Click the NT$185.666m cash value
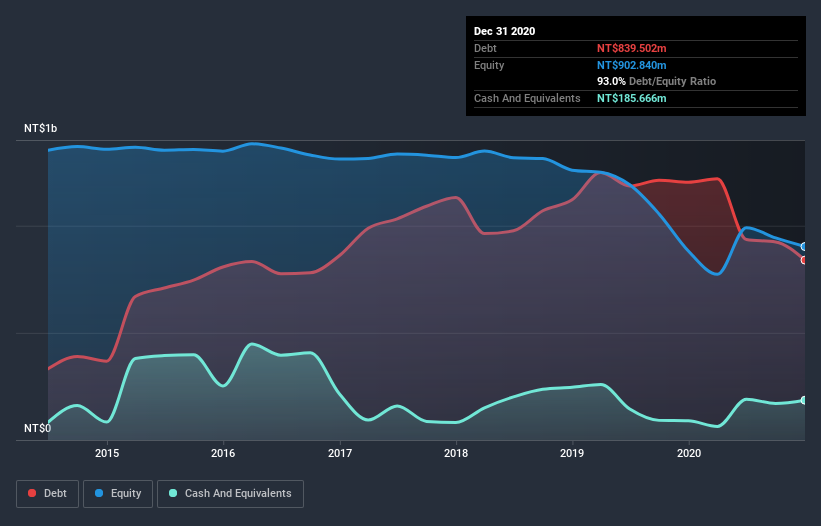Image resolution: width=821 pixels, height=526 pixels. pos(631,98)
